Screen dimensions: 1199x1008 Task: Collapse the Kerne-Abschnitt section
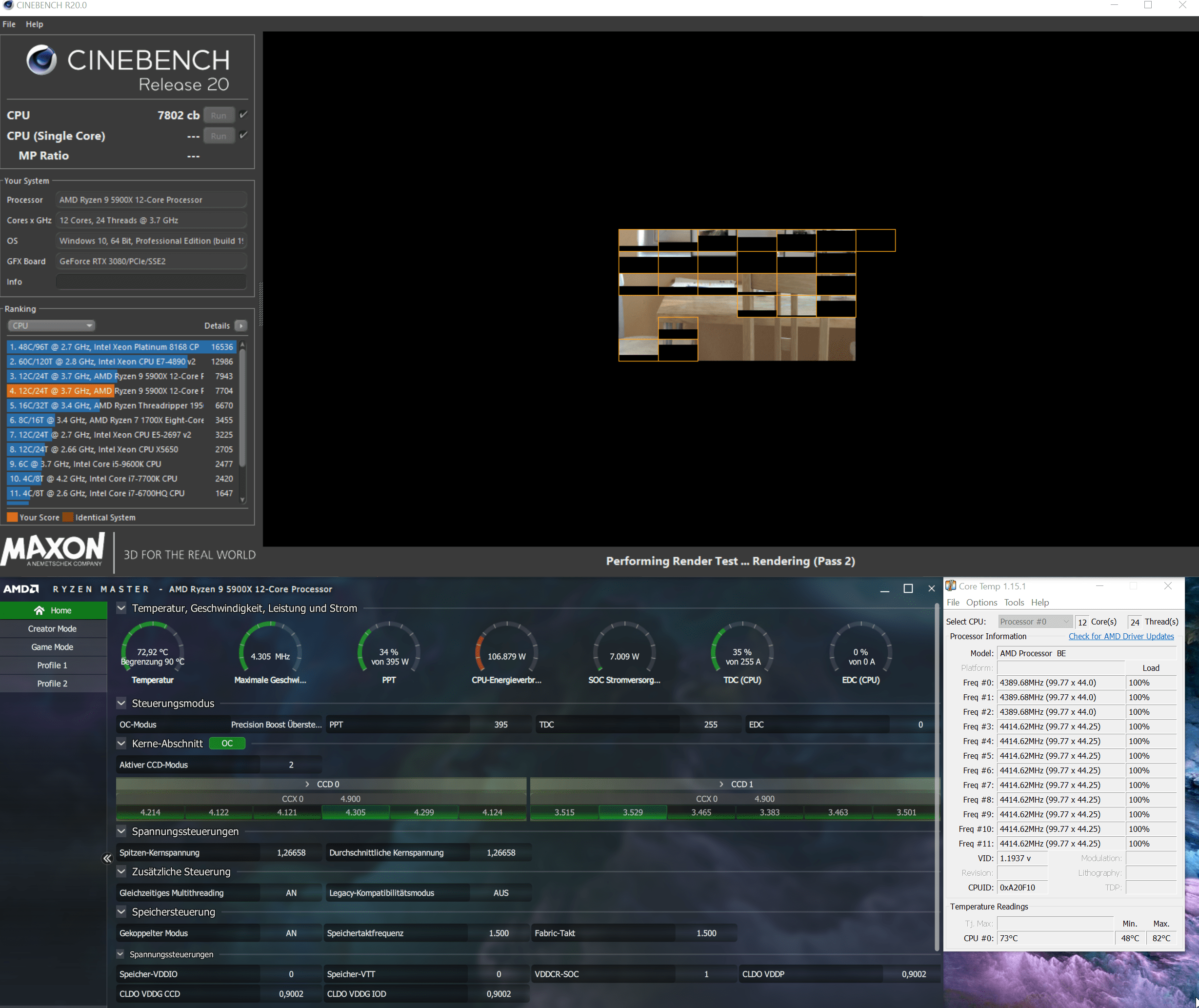coord(121,744)
